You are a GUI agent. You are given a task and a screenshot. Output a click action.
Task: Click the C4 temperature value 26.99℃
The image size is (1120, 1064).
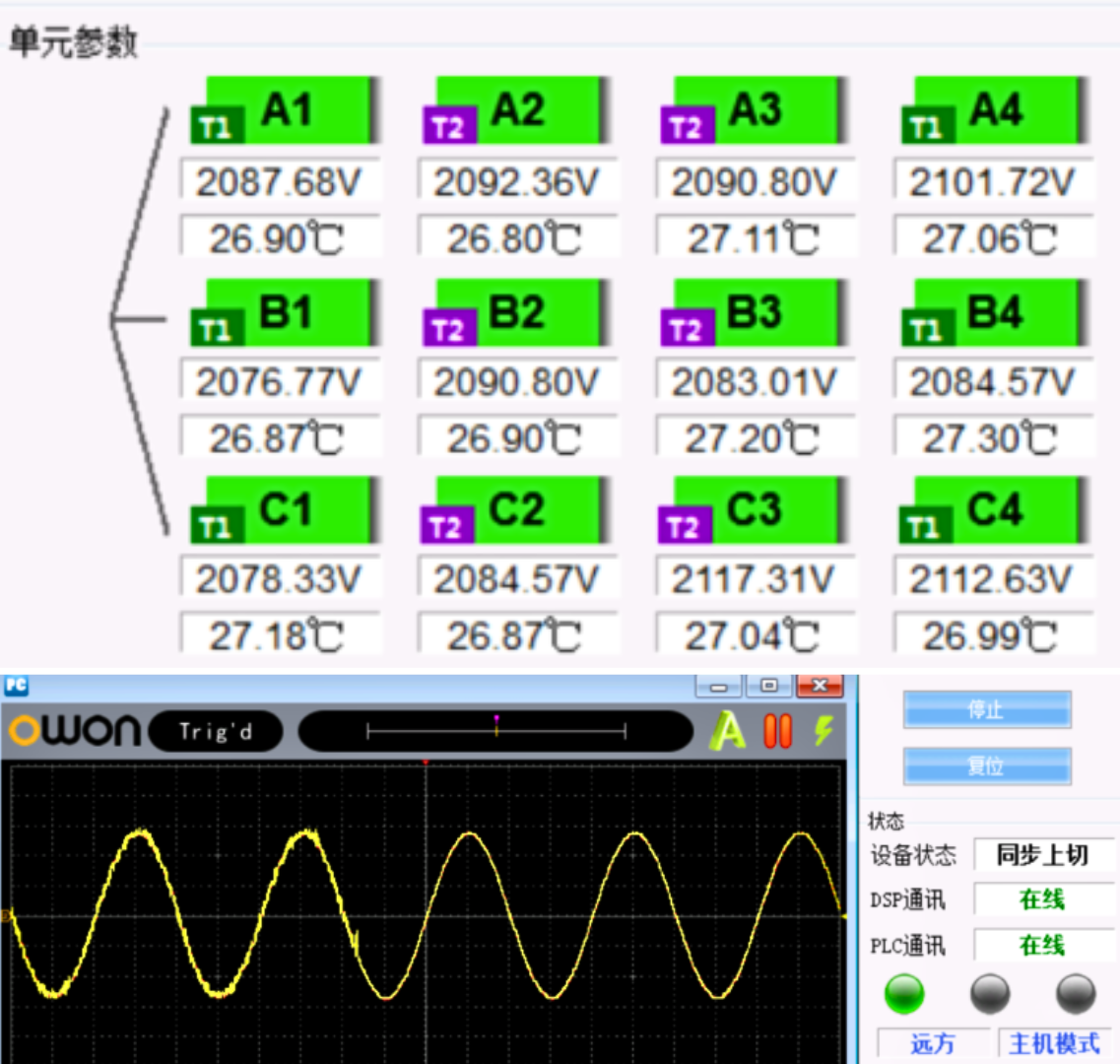(x=993, y=634)
